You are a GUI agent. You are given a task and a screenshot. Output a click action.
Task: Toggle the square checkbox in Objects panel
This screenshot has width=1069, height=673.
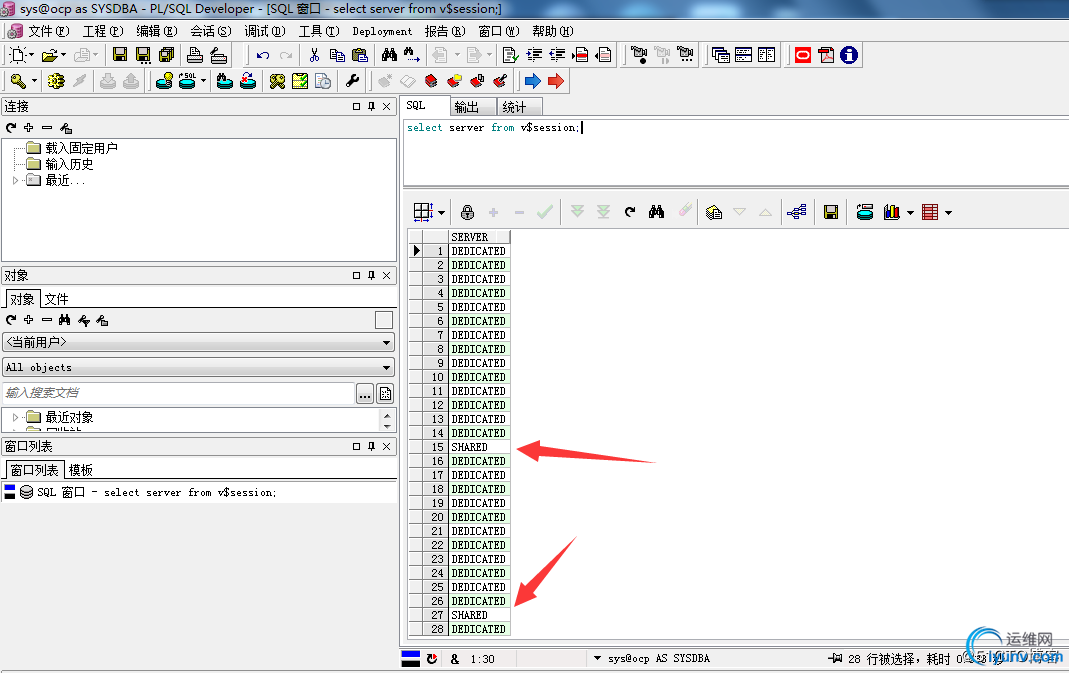pyautogui.click(x=384, y=320)
